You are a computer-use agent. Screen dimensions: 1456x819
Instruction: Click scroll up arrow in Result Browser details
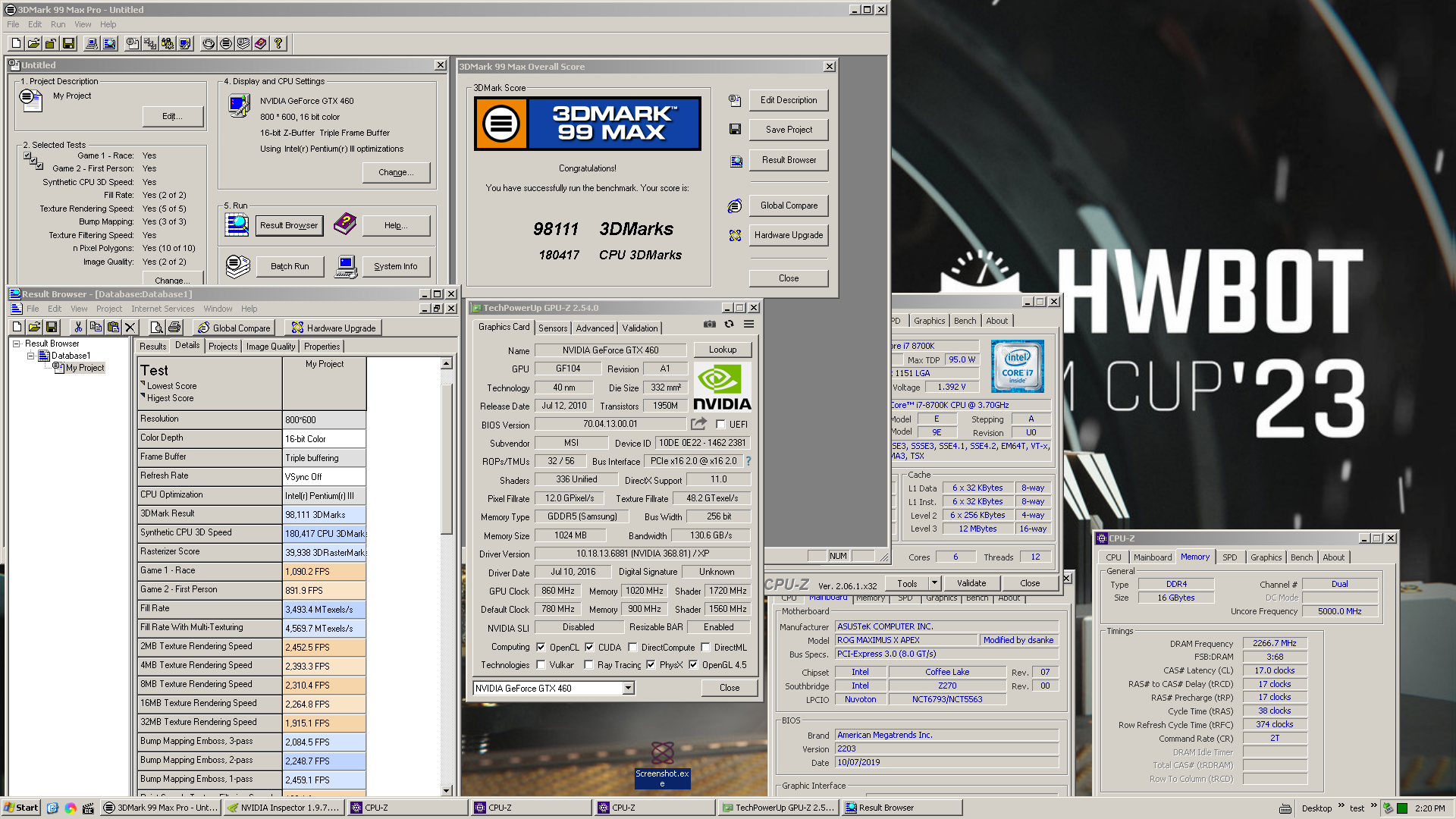point(447,364)
